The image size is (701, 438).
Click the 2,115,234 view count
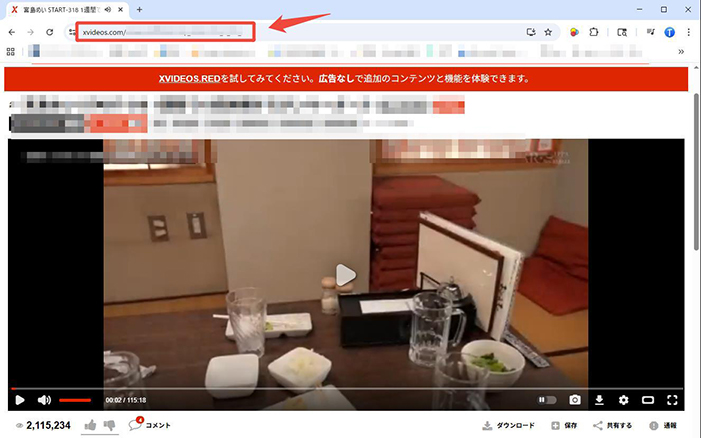[48, 425]
